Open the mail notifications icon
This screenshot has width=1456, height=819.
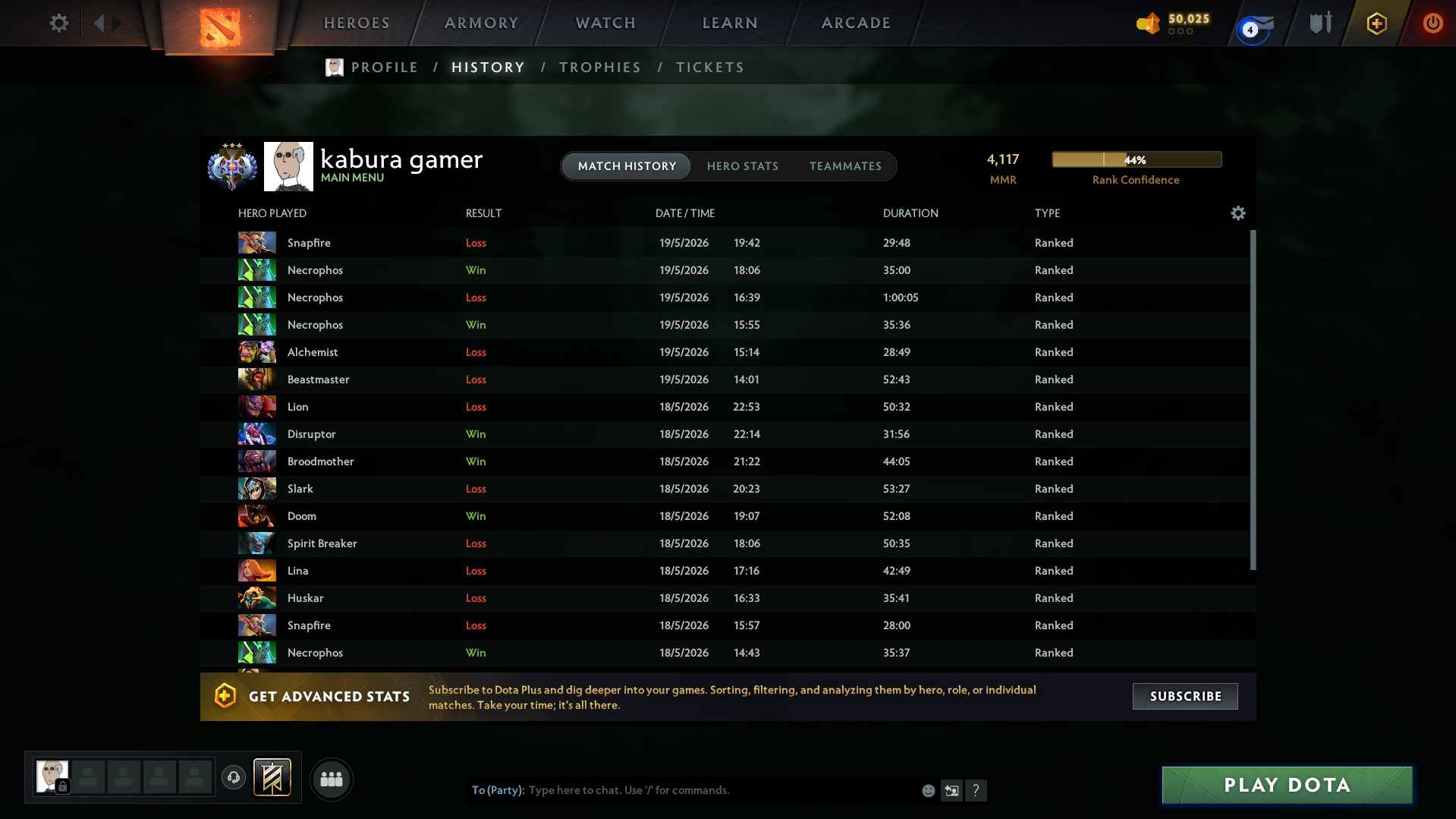point(1254,27)
